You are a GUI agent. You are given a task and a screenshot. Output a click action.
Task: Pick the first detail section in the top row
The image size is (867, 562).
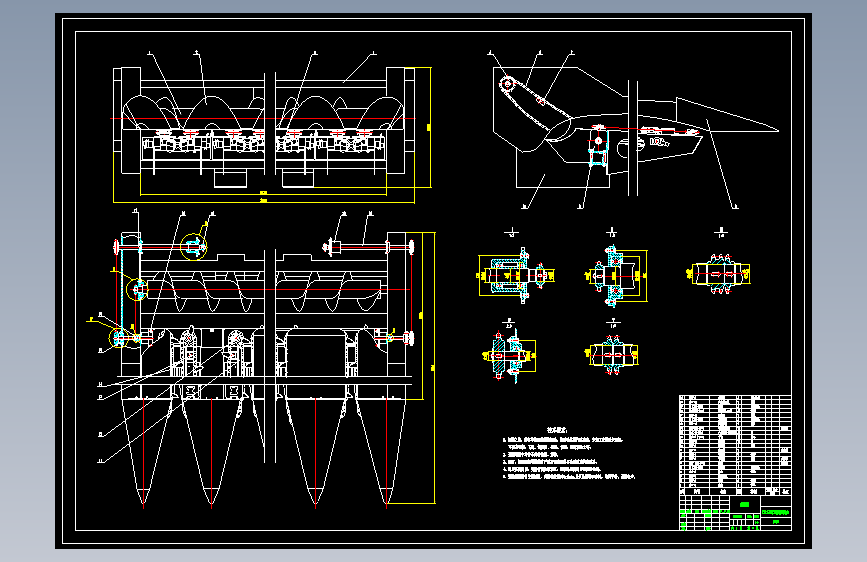(x=515, y=275)
